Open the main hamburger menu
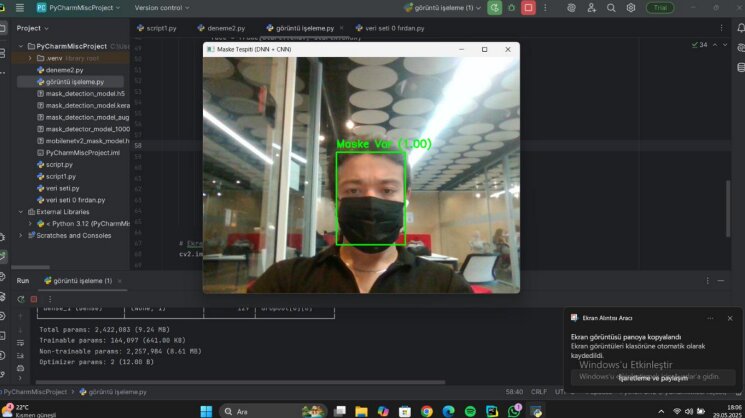 pos(19,8)
